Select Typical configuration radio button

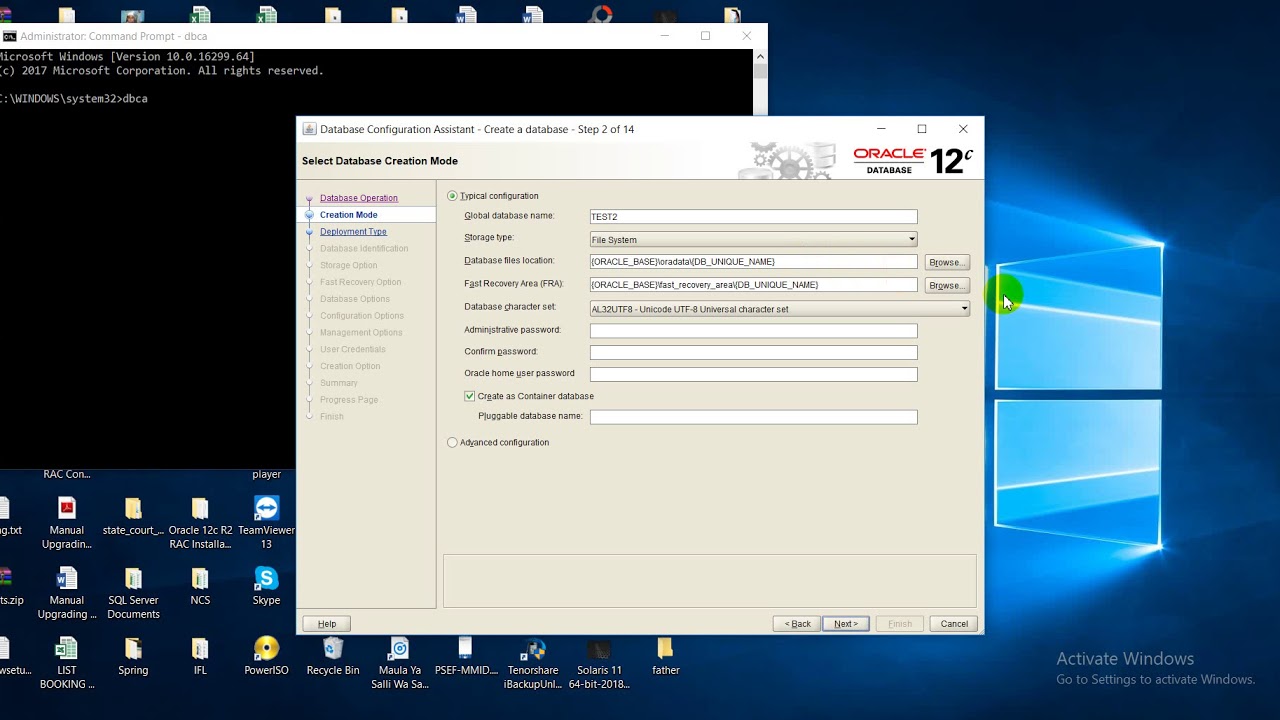453,196
